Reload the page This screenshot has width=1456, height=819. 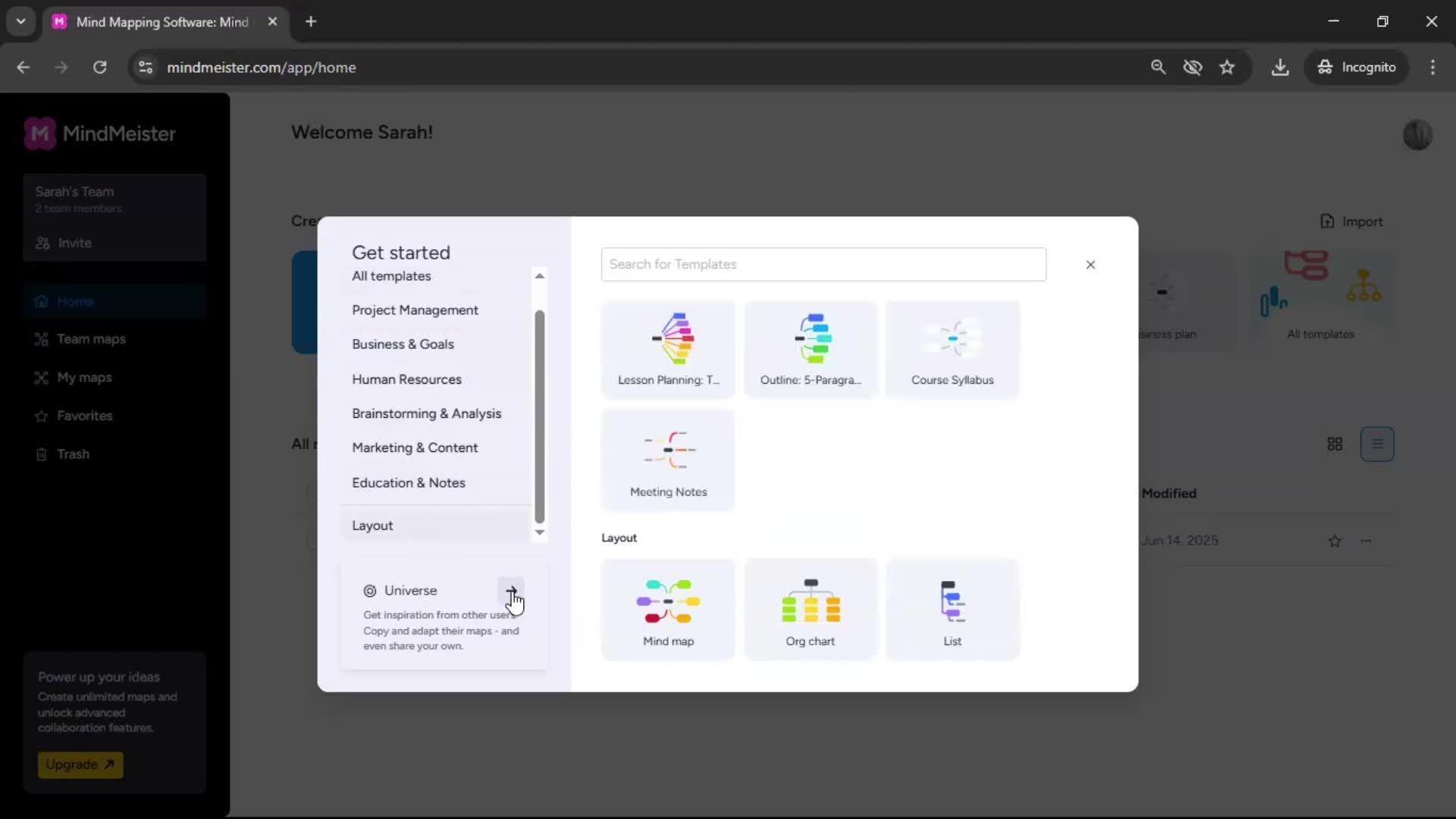[x=99, y=67]
